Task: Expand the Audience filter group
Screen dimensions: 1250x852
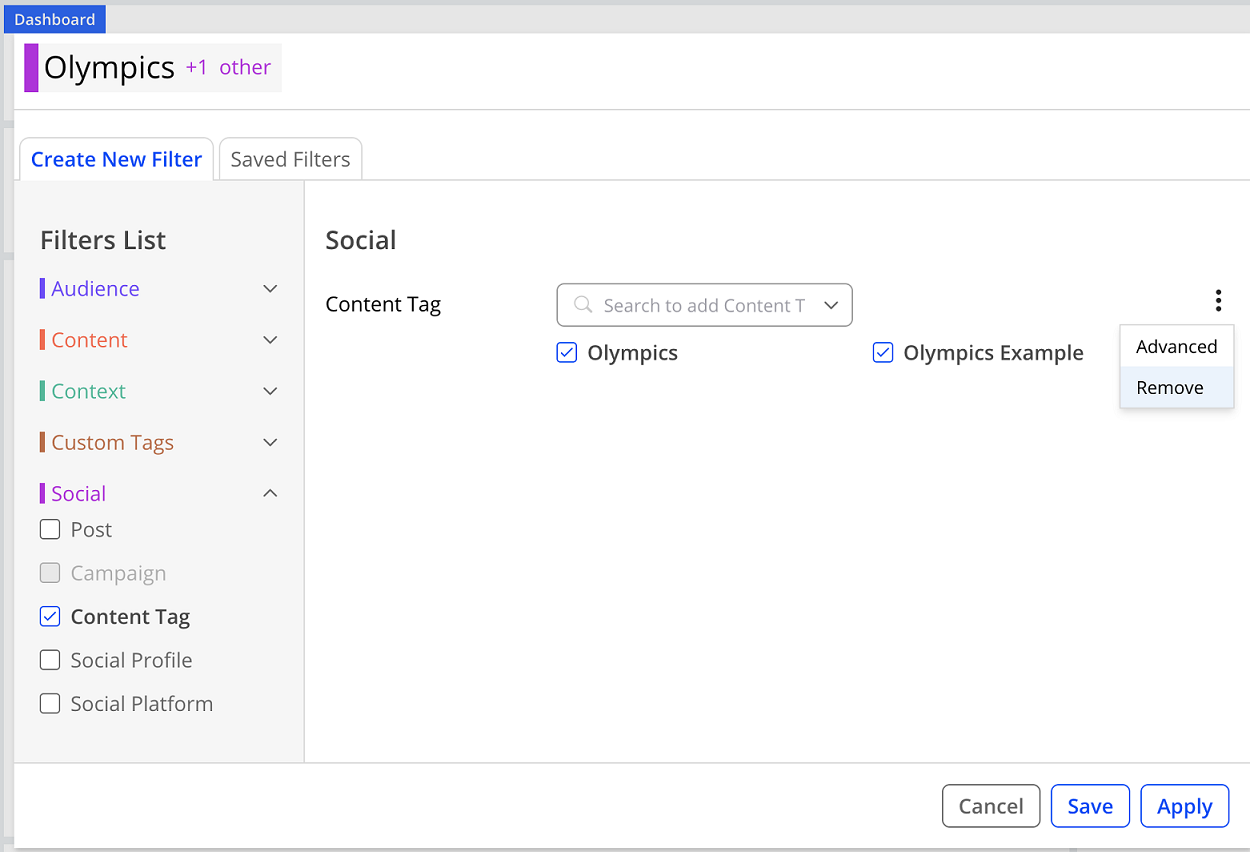Action: [x=270, y=289]
